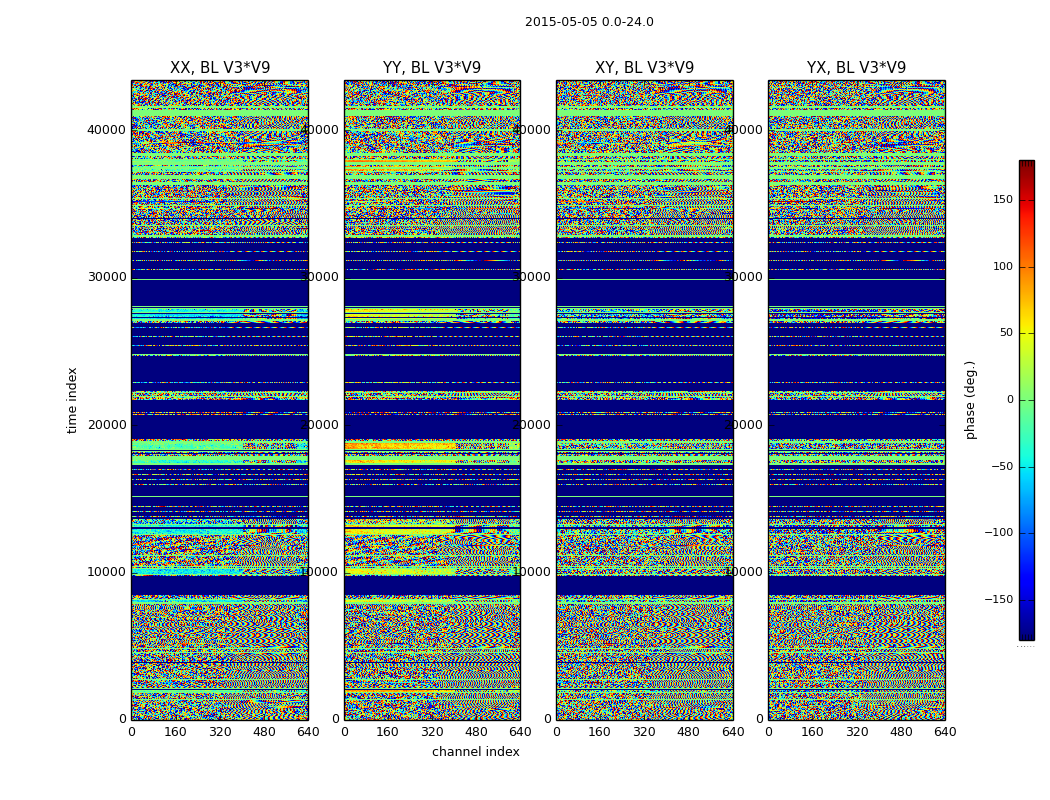Click the 320 x-tick under YX plot
The width and height of the screenshot is (1050, 800).
pos(857,732)
